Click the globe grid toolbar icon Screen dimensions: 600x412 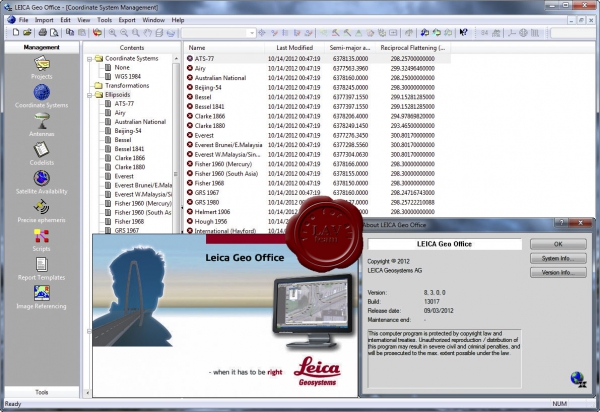pyautogui.click(x=523, y=33)
